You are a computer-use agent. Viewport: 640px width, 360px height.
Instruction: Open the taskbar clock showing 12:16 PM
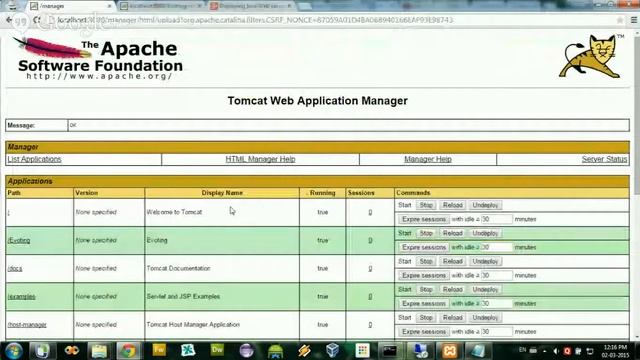(x=615, y=351)
